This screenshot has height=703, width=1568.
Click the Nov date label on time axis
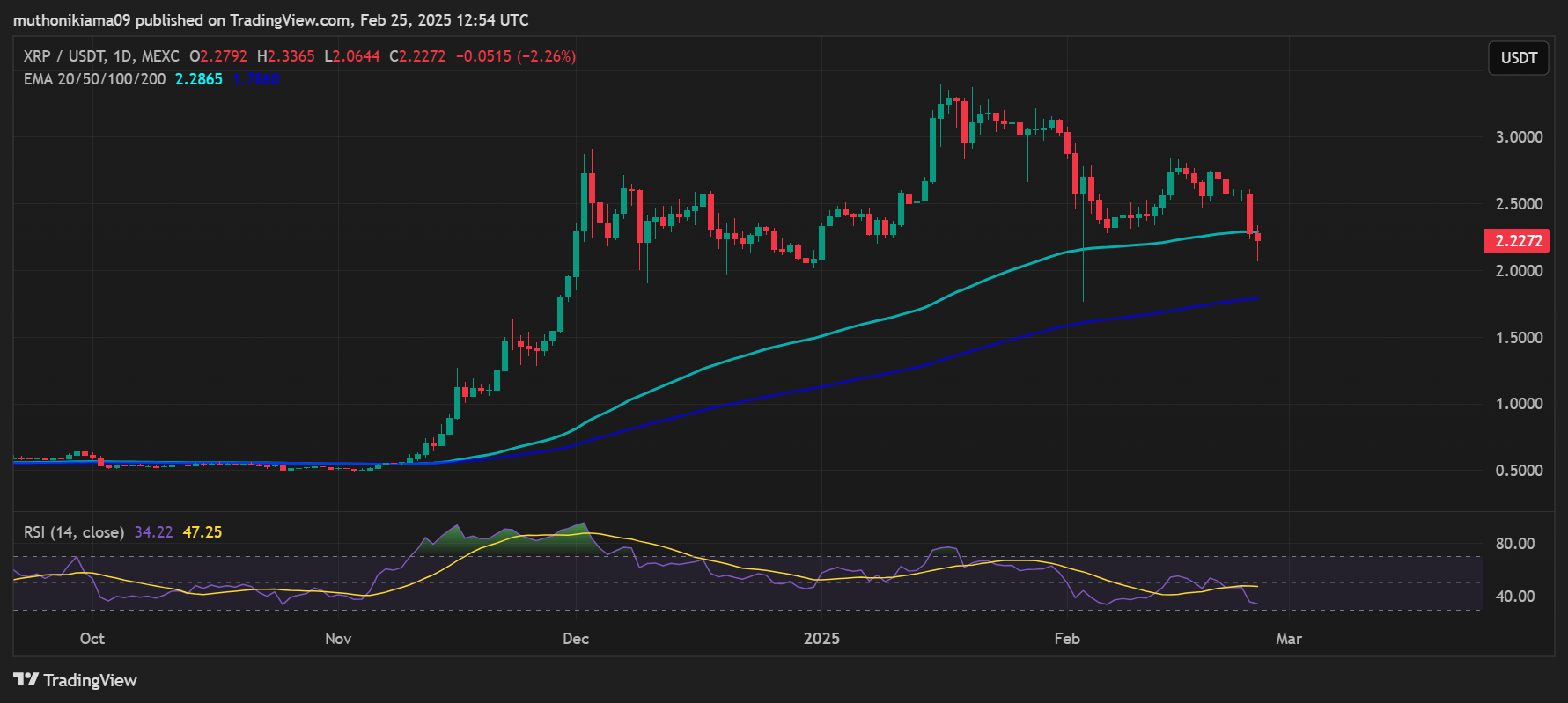tap(338, 639)
